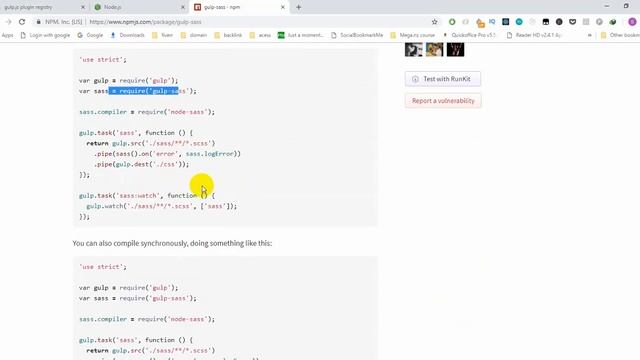Screen dimensions: 640x360
Task: Select the gulp-sass - npm tab
Action: [x=239, y=7]
